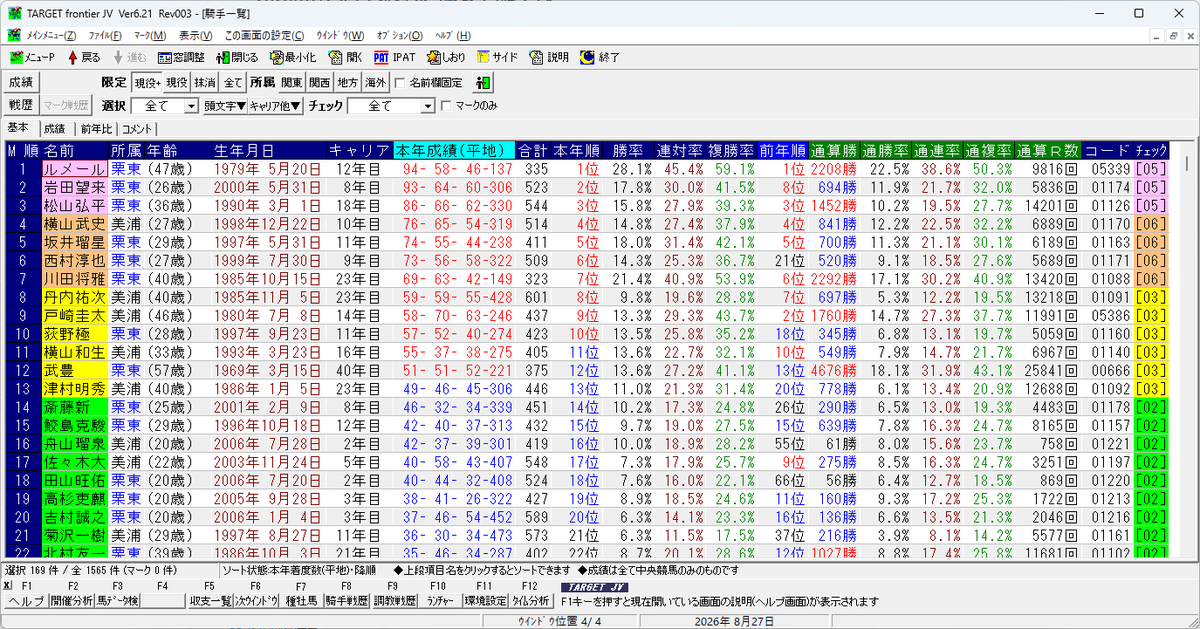The image size is (1200, 629).
Task: Click the F11 環境設定 function button
Action: point(486,601)
